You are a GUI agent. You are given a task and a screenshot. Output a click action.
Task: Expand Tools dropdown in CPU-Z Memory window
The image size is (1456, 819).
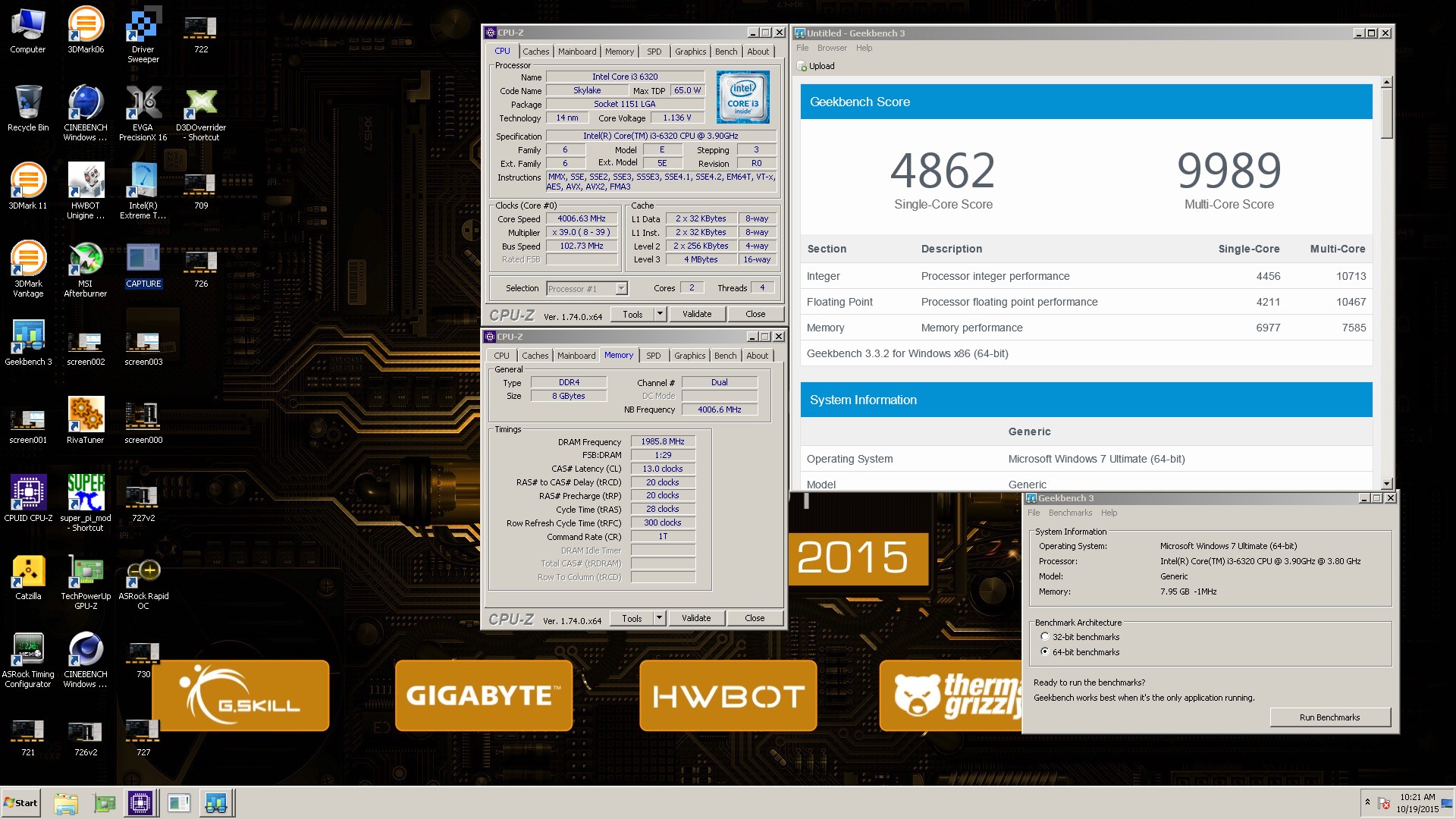point(659,618)
